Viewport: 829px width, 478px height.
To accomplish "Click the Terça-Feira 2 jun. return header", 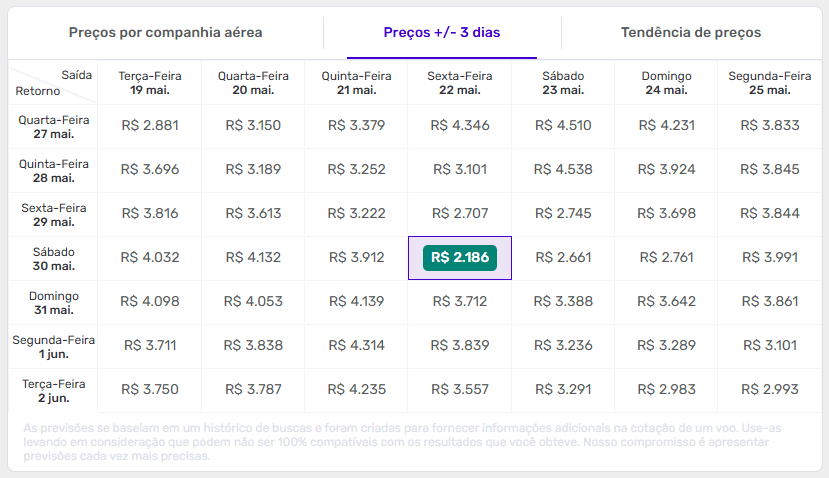I will pos(53,390).
